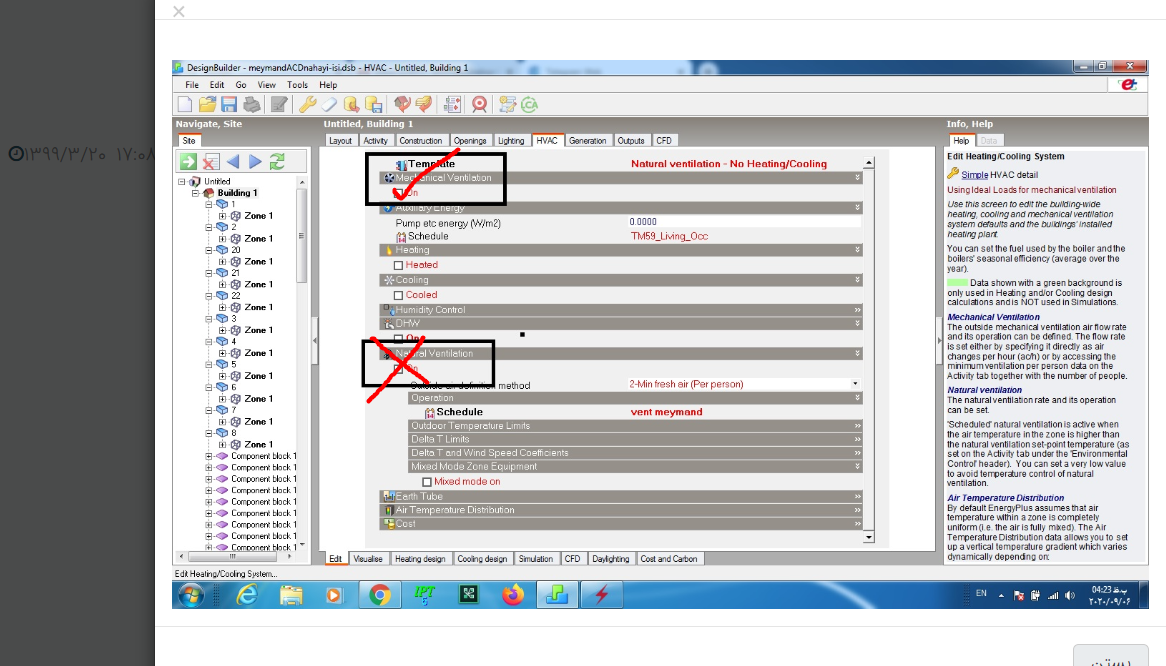The height and width of the screenshot is (666, 1166).
Task: Expand the Humidity Control section
Action: (x=621, y=310)
